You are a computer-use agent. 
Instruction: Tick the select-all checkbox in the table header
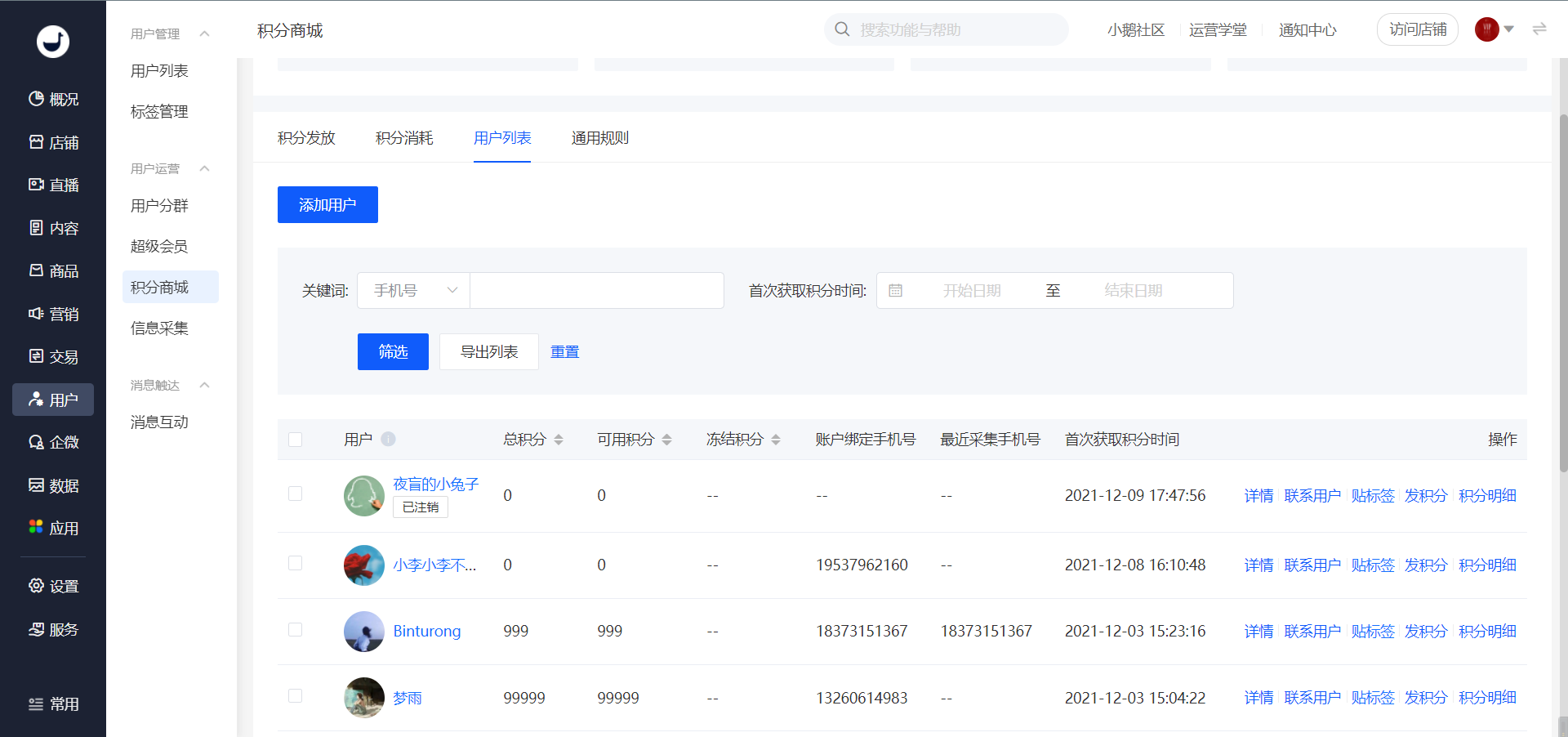tap(296, 440)
